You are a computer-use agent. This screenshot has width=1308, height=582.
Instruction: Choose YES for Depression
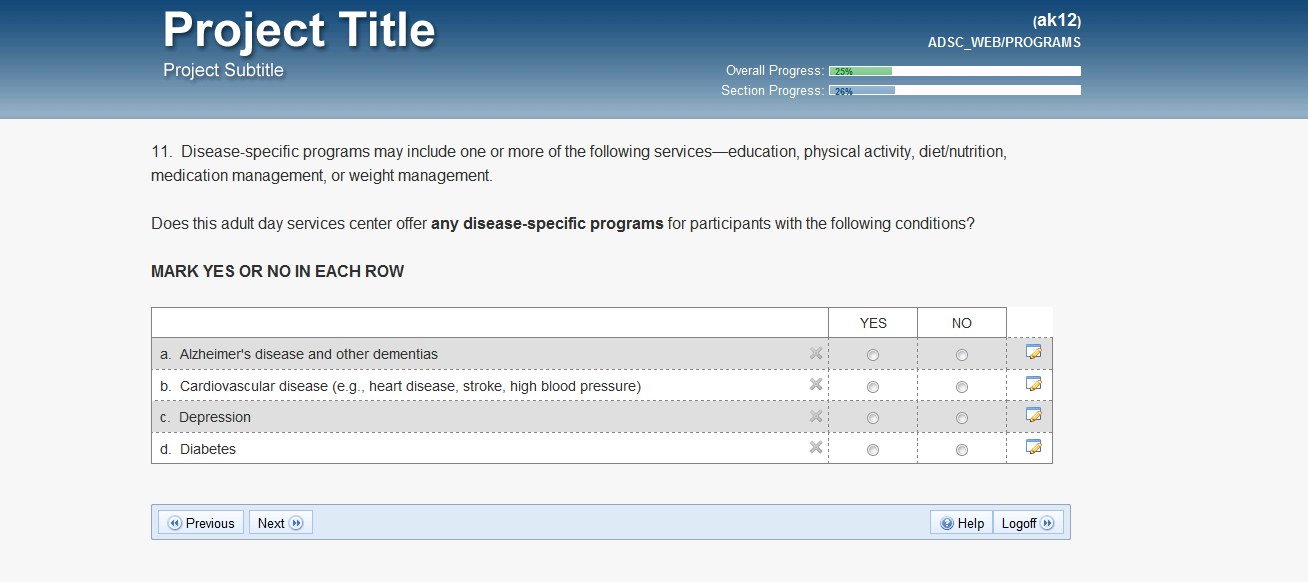873,418
